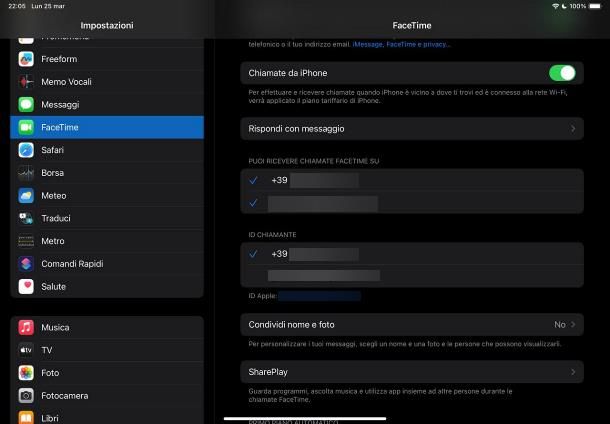Viewport: 610px width, 424px height.
Task: Select Safari settings
Action: tap(107, 150)
